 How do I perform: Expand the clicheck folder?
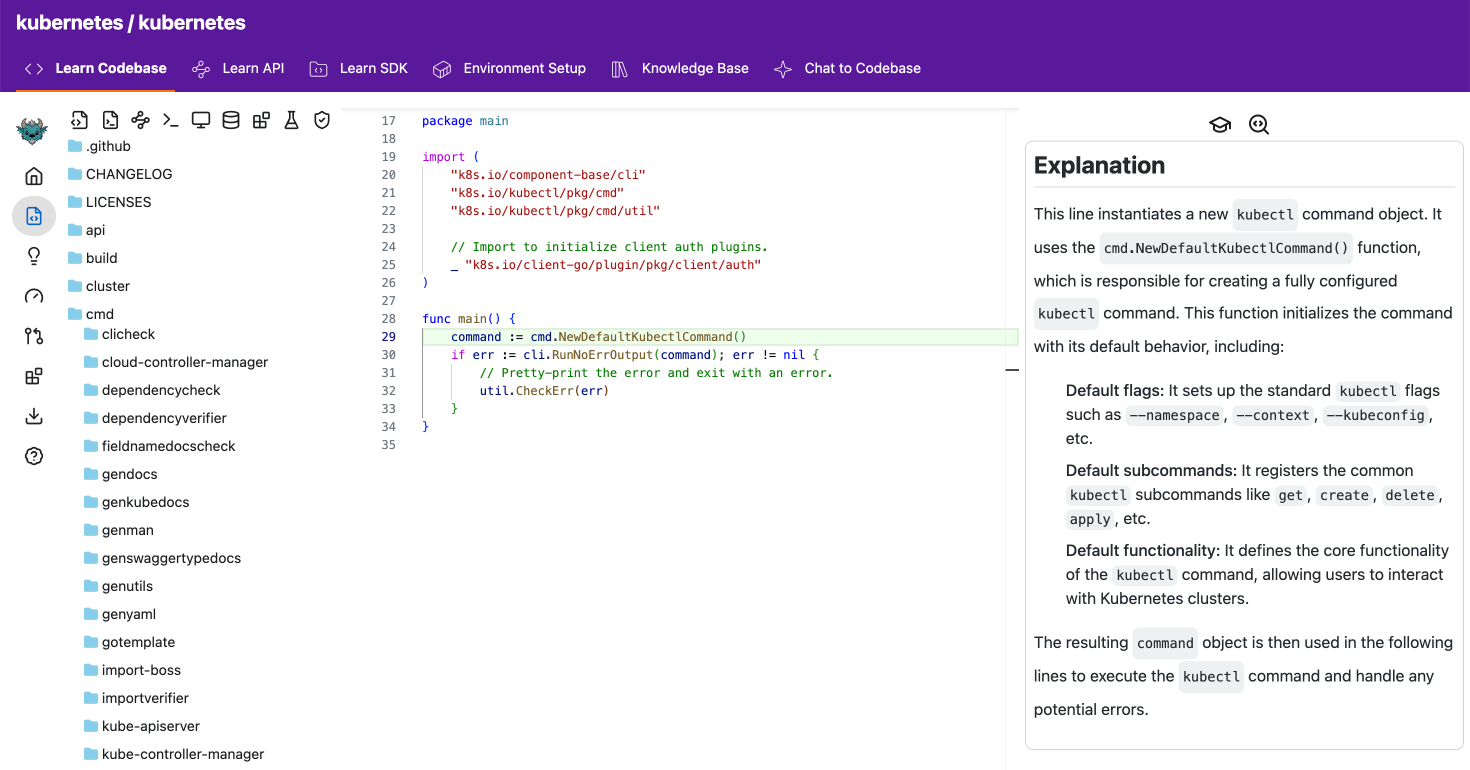pos(119,334)
